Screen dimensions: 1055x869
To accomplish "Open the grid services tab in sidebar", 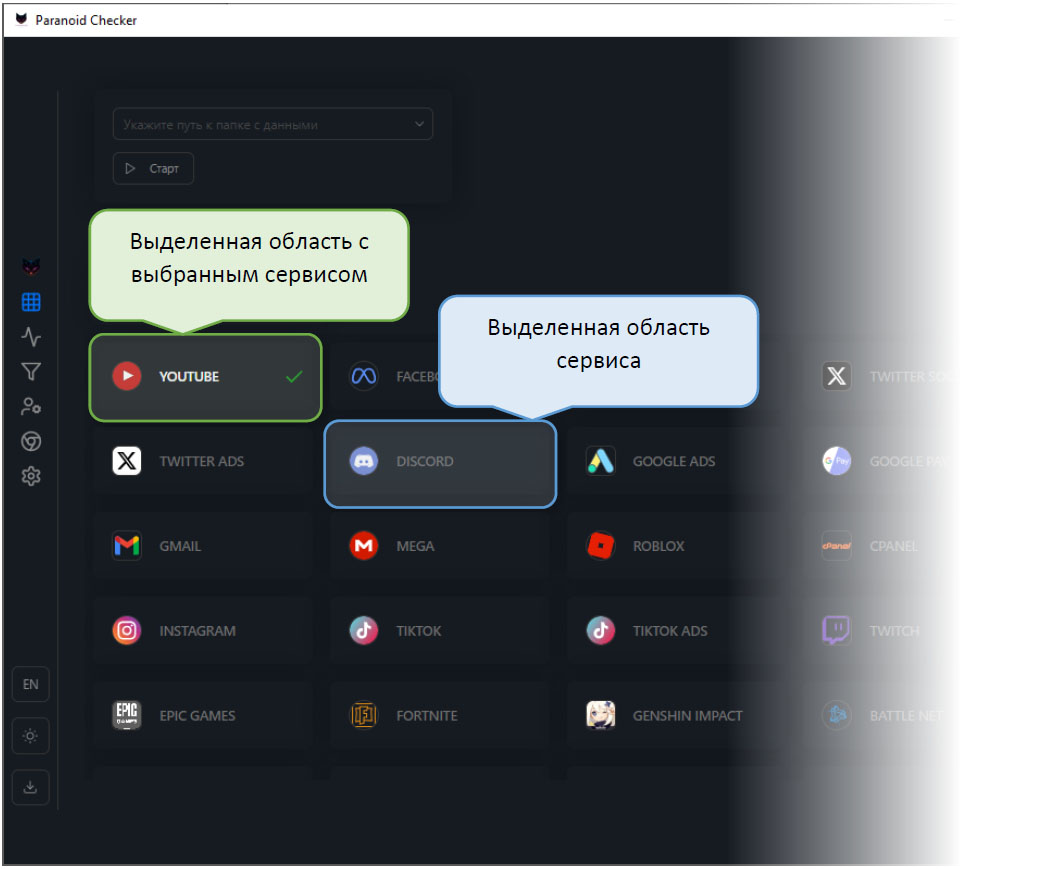I will coord(31,302).
